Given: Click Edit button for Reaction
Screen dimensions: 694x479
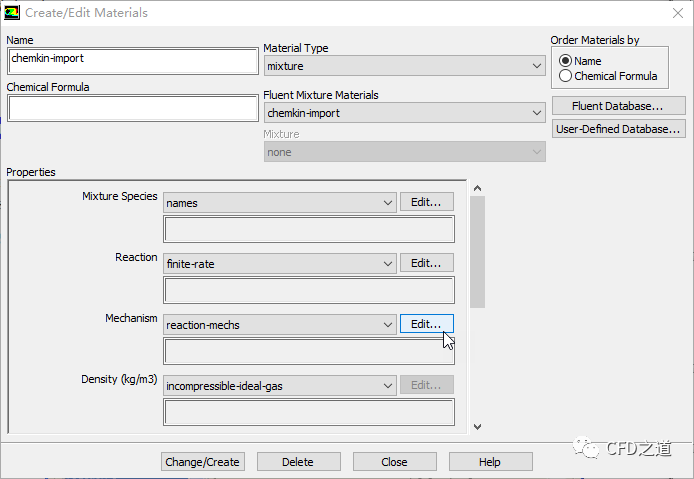Looking at the screenshot, I should [x=426, y=263].
